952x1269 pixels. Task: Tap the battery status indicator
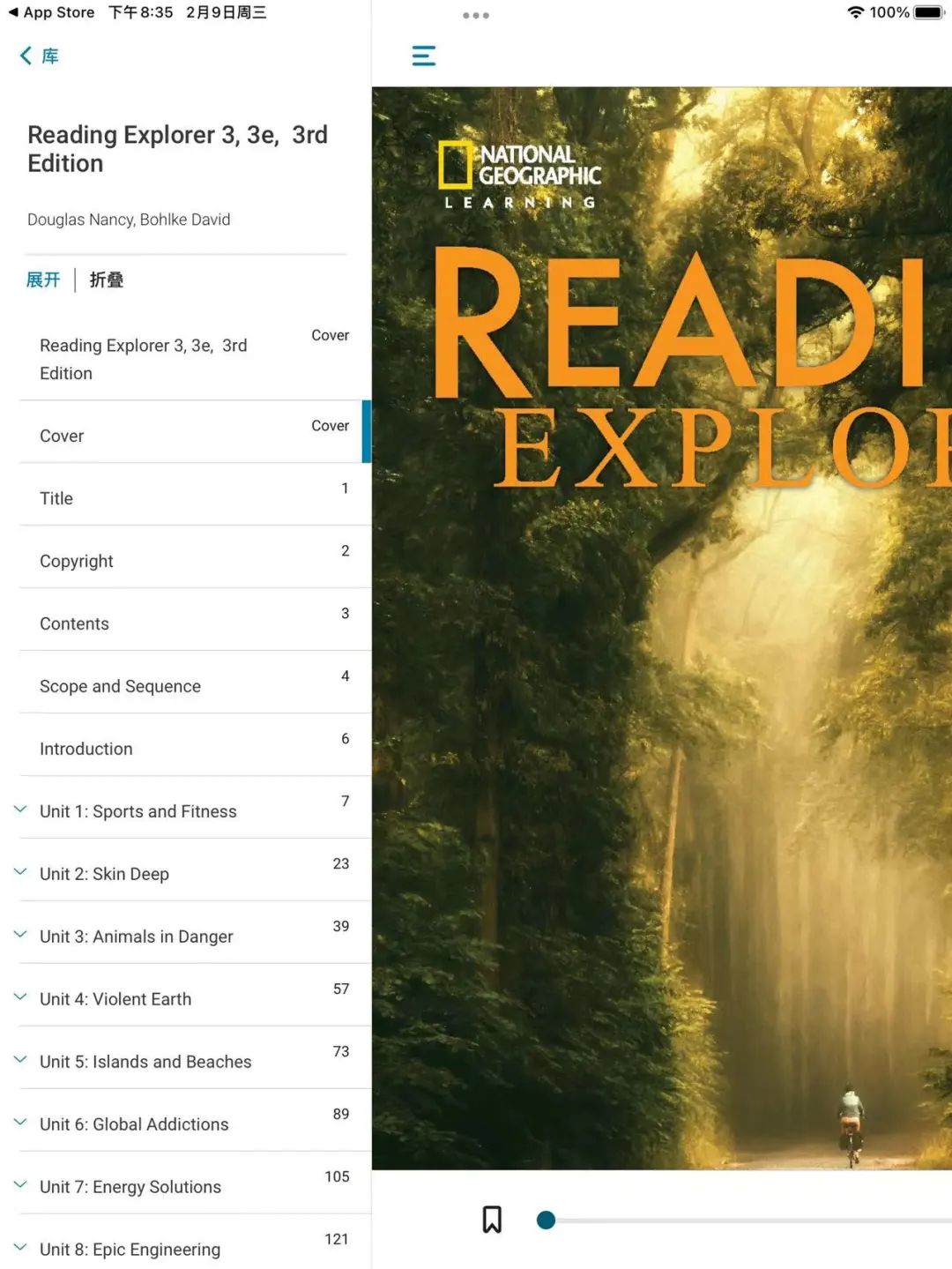tap(930, 12)
